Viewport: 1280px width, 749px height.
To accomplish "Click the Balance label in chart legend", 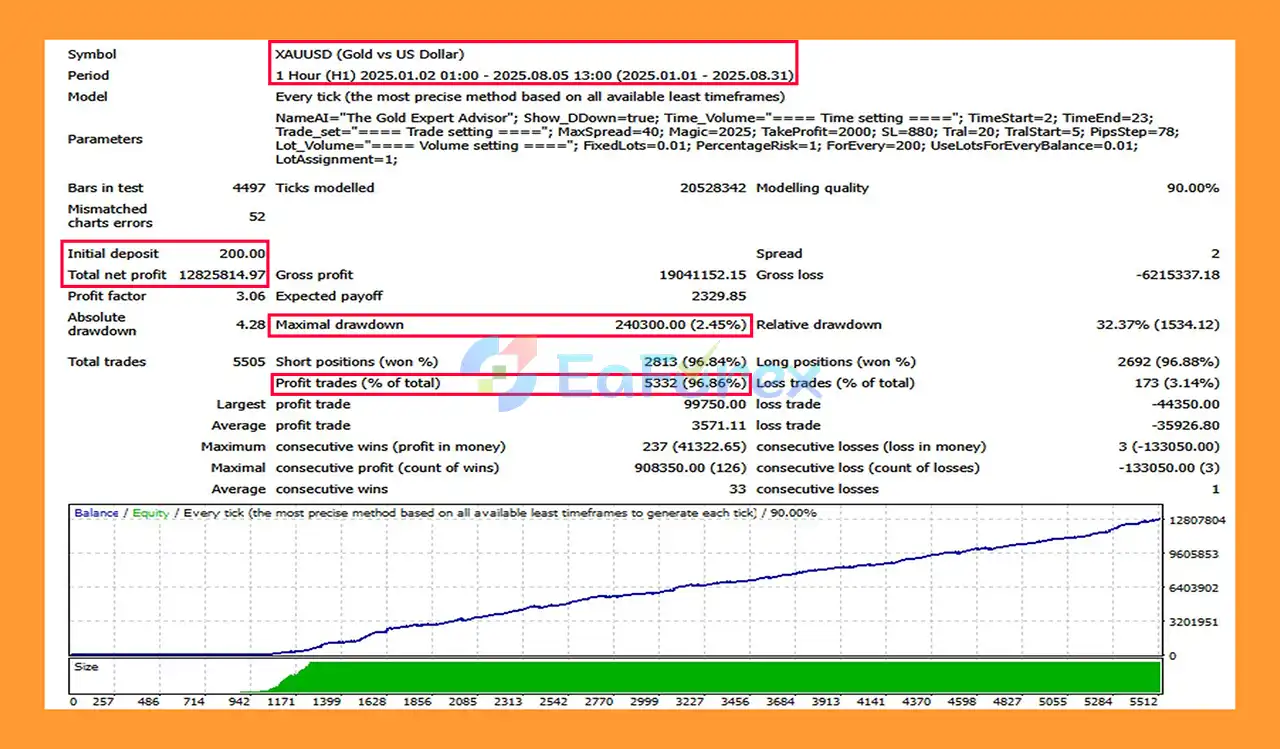I will coord(96,513).
